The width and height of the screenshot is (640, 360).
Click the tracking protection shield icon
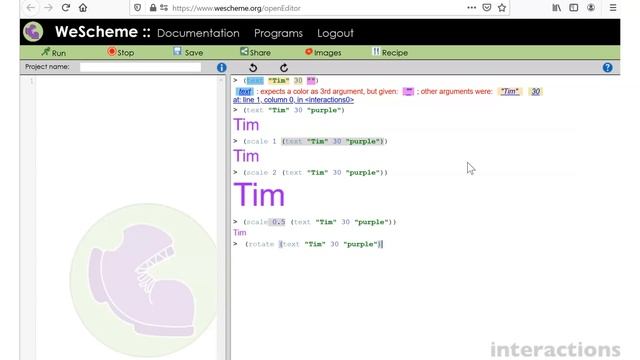pyautogui.click(x=138, y=8)
